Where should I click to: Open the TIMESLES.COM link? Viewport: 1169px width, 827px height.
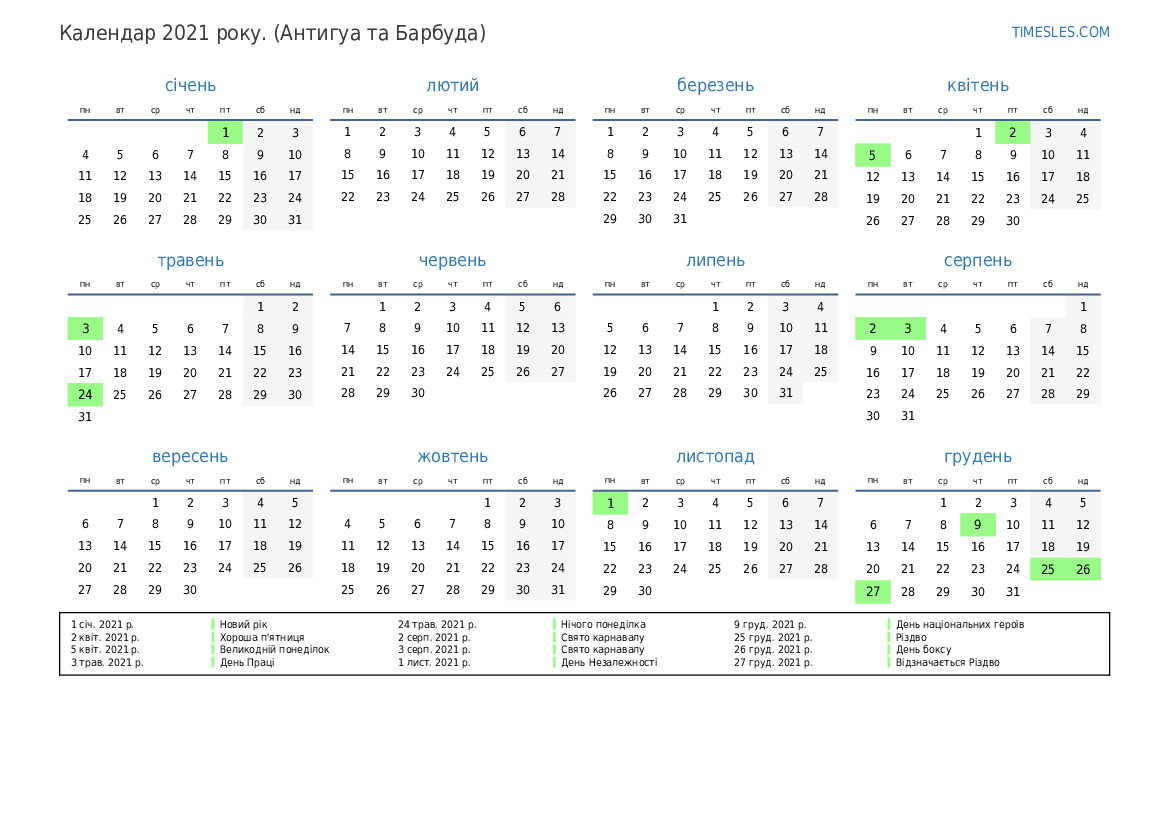pyautogui.click(x=1060, y=32)
